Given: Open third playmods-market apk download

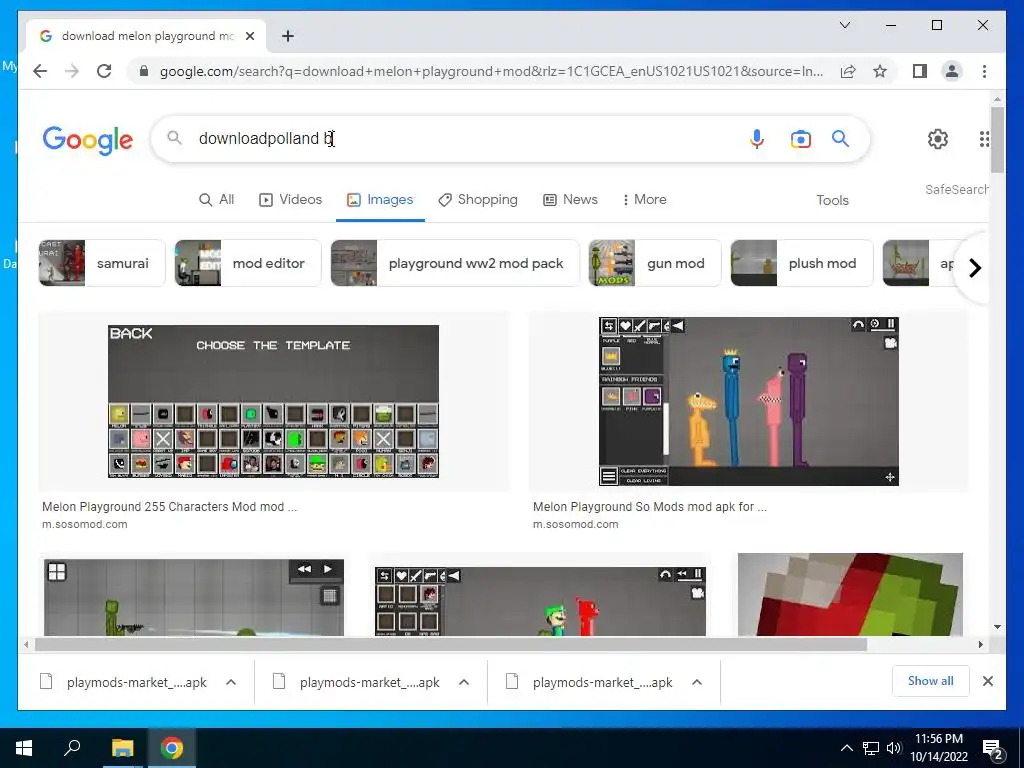Looking at the screenshot, I should click(591, 682).
